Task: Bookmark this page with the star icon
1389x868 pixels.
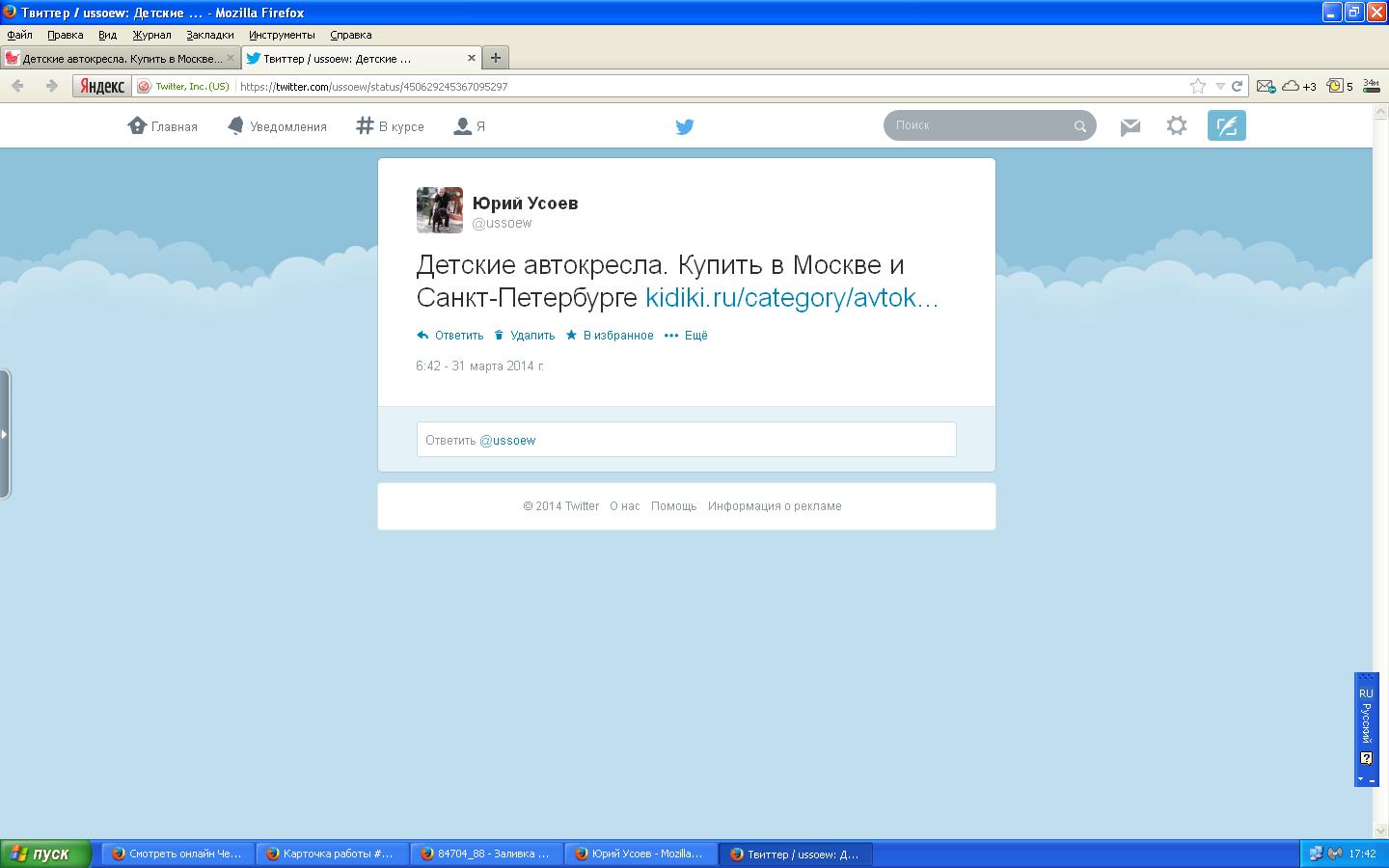Action: (x=1198, y=86)
